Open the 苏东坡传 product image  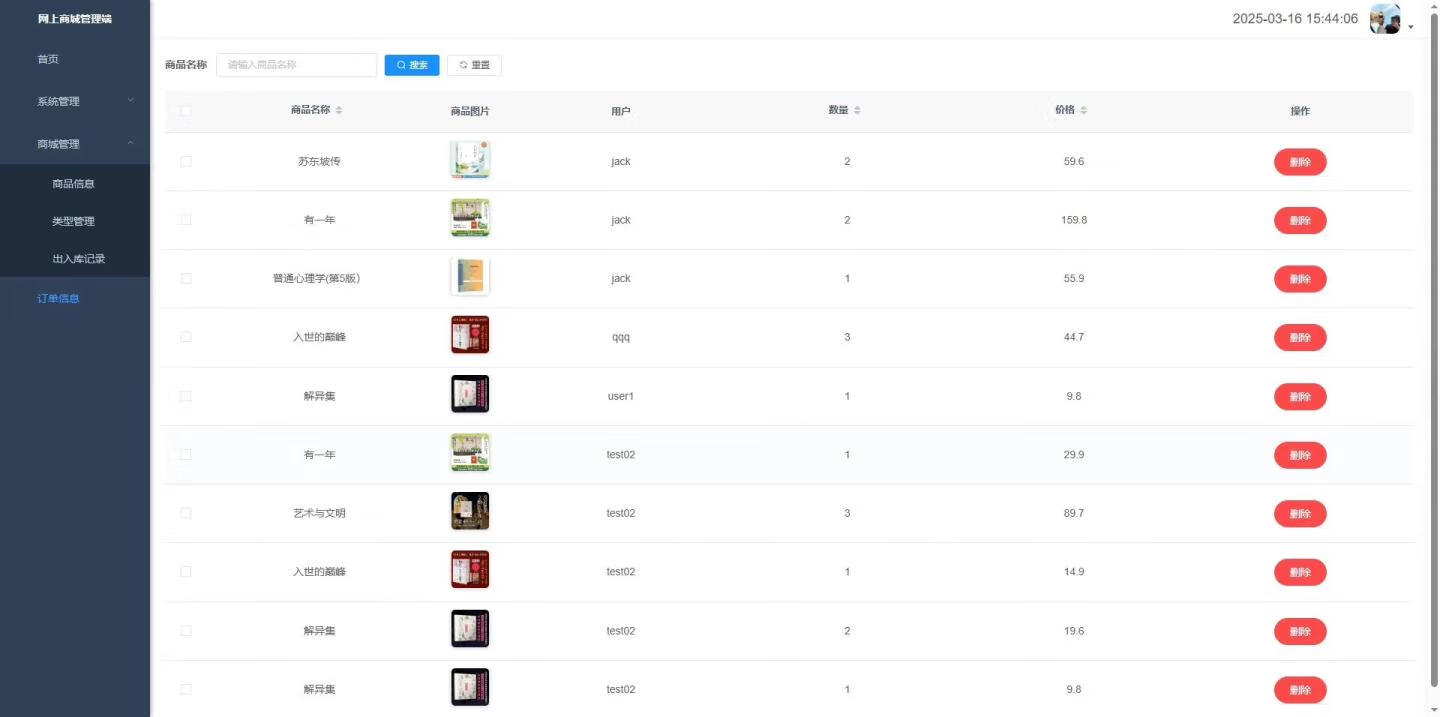(x=470, y=161)
